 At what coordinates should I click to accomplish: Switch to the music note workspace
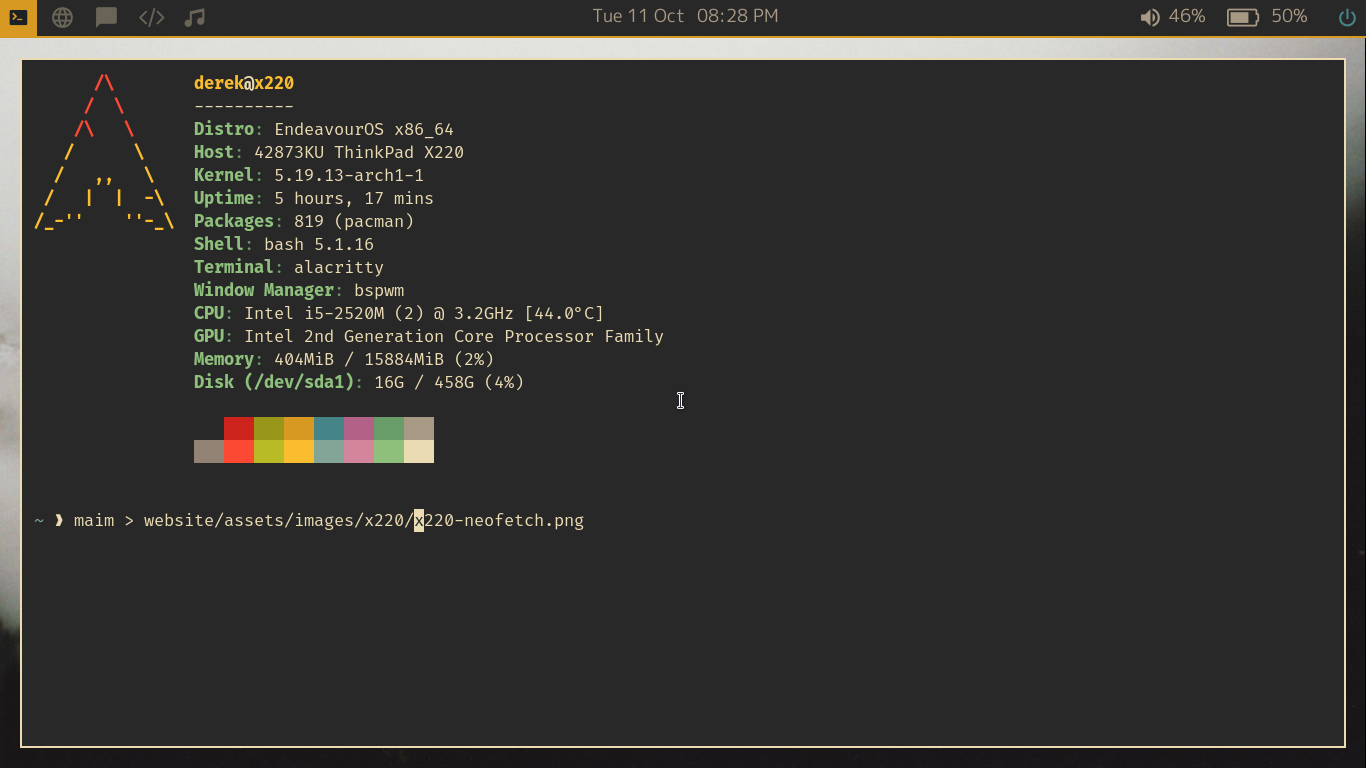[195, 18]
